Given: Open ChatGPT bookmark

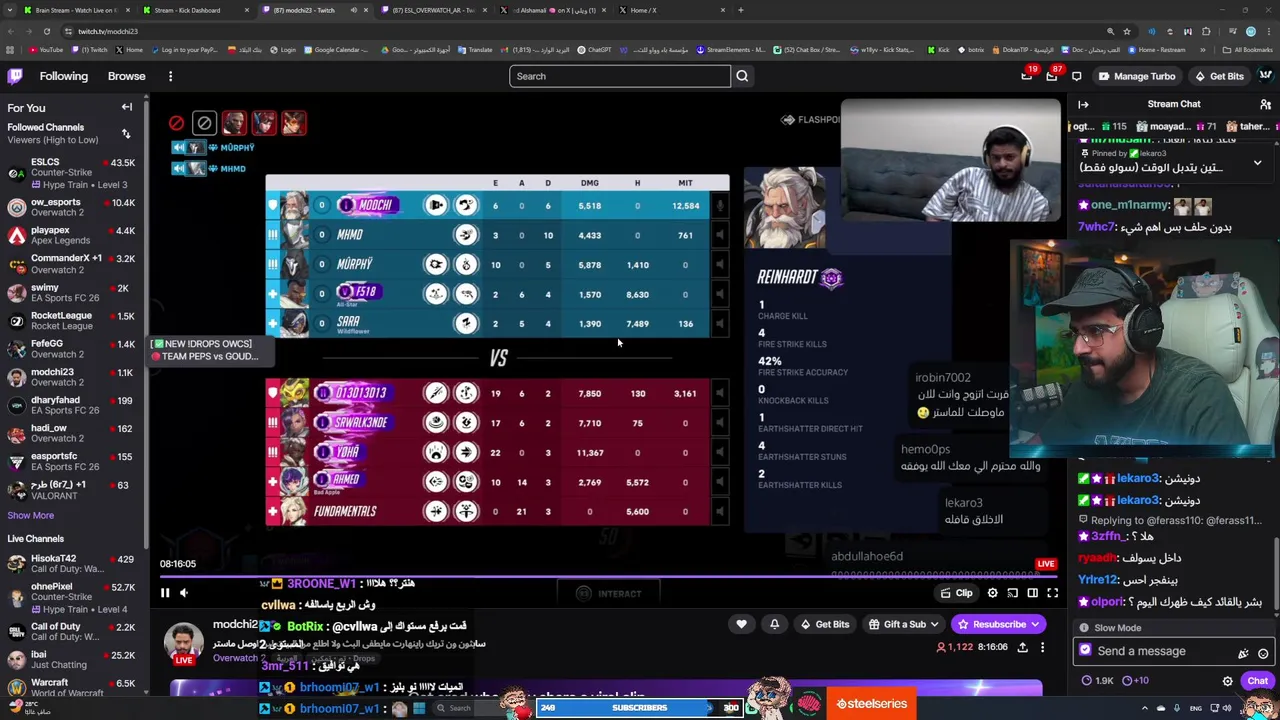Looking at the screenshot, I should pos(594,50).
